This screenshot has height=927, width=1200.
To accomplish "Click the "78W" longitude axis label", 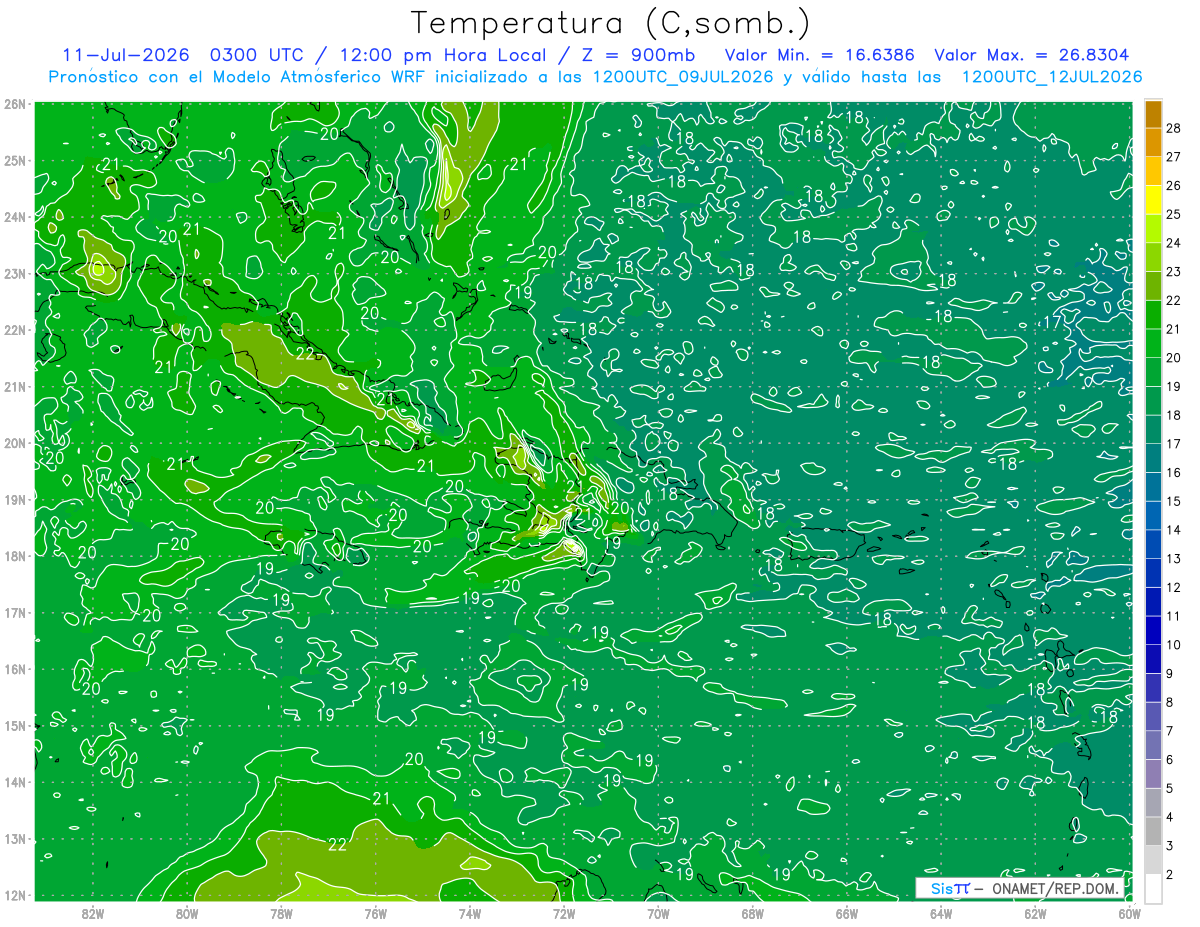I will coord(282,913).
